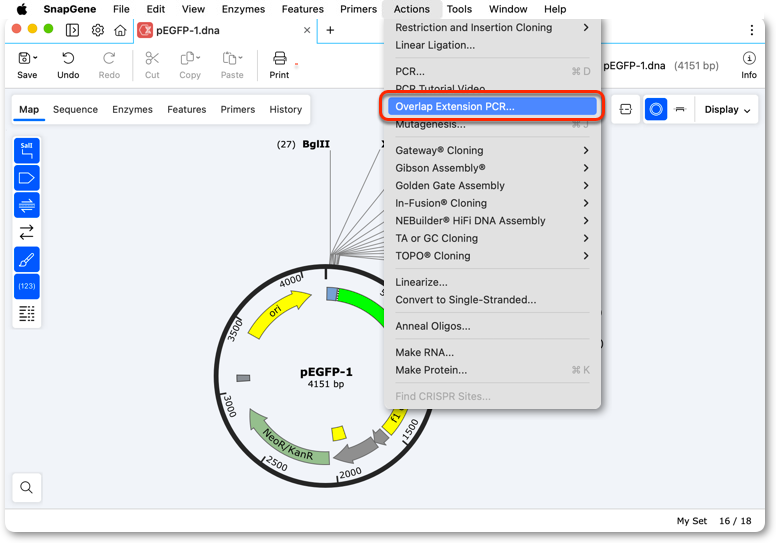Screen dimensions: 777x543
Task: Choose Make Protein menu item
Action: click(492, 370)
